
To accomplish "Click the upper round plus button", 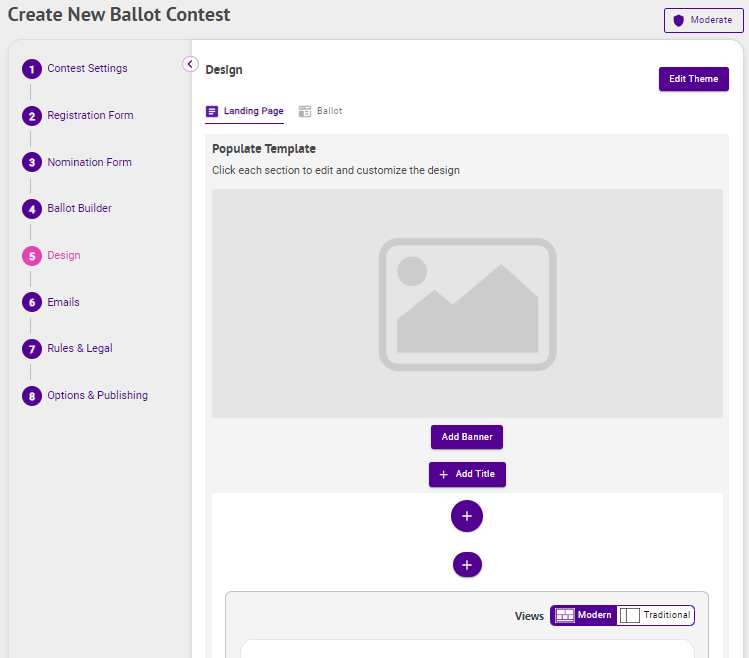I will (467, 516).
